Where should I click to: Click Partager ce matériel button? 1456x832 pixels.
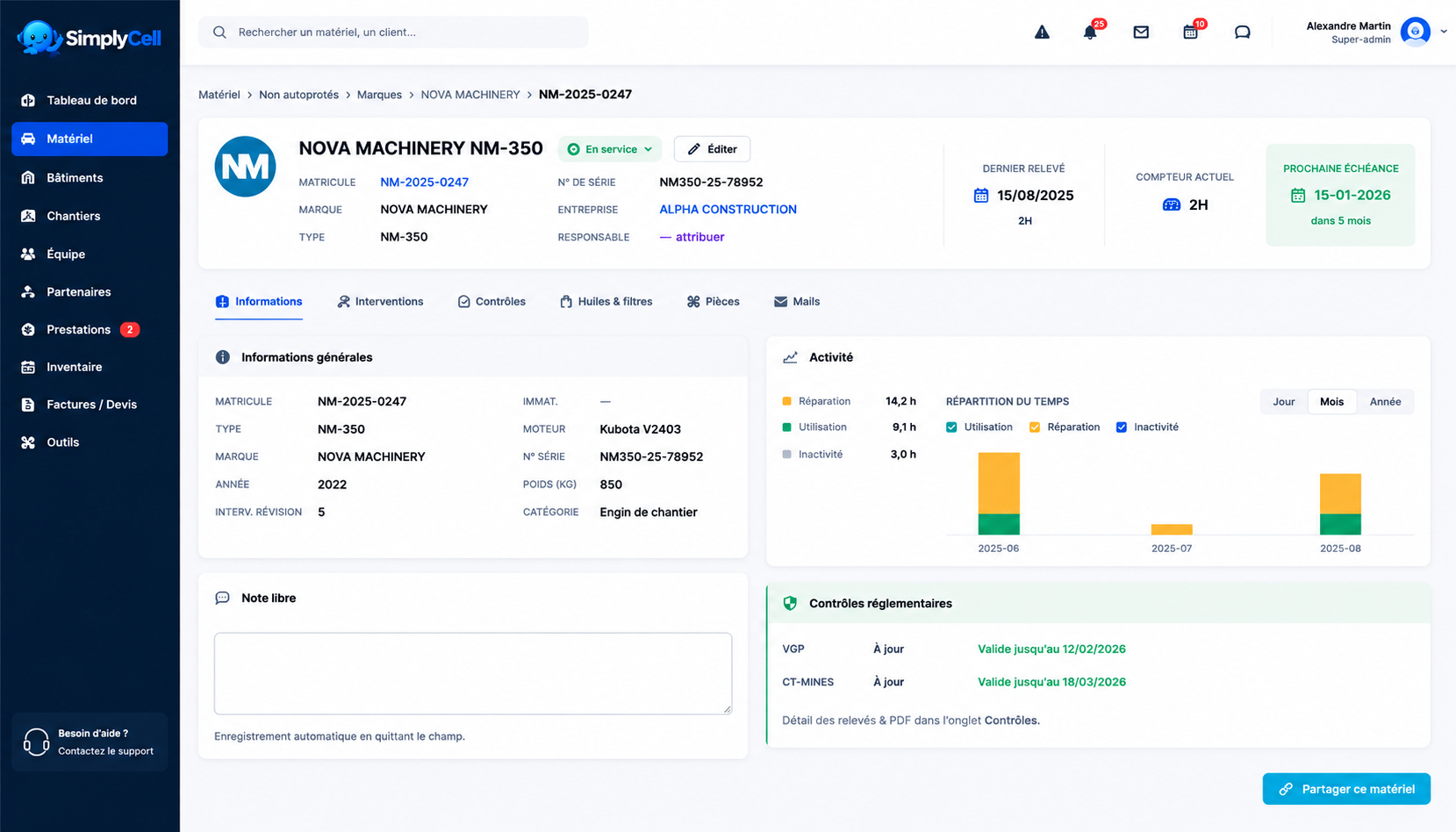(x=1346, y=789)
